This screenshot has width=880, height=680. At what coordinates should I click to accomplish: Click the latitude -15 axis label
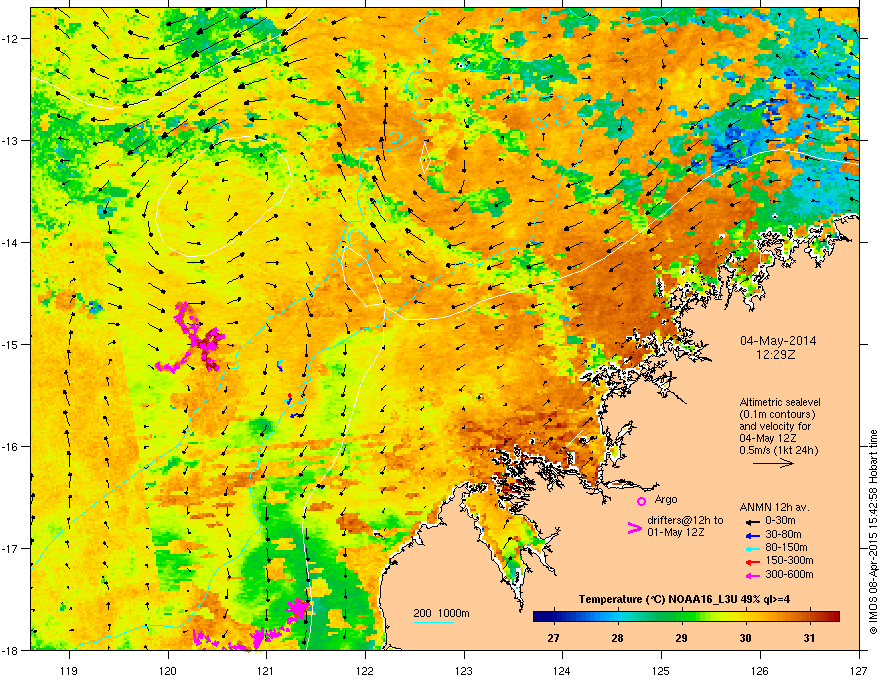pos(10,344)
